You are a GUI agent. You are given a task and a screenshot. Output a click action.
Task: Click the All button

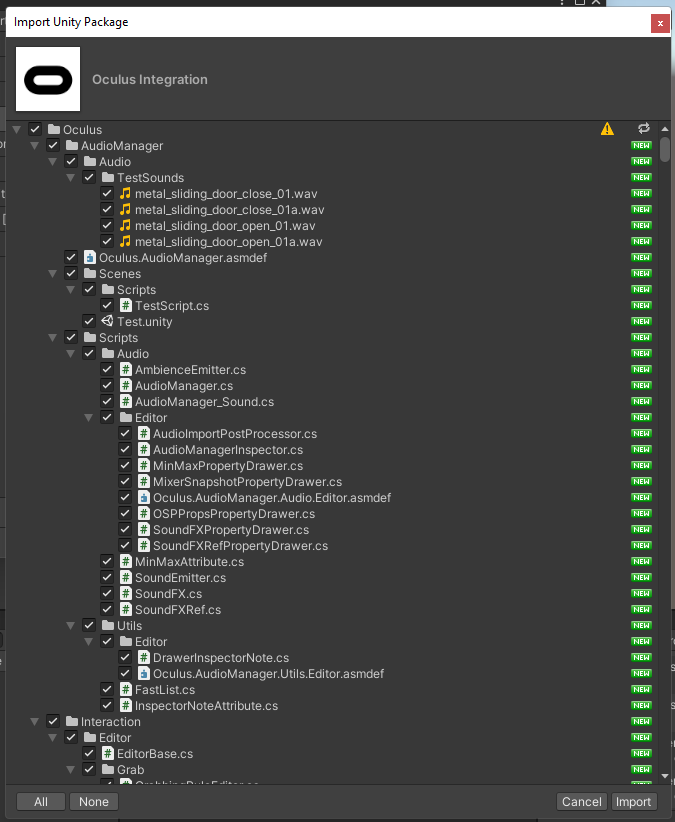coord(41,802)
